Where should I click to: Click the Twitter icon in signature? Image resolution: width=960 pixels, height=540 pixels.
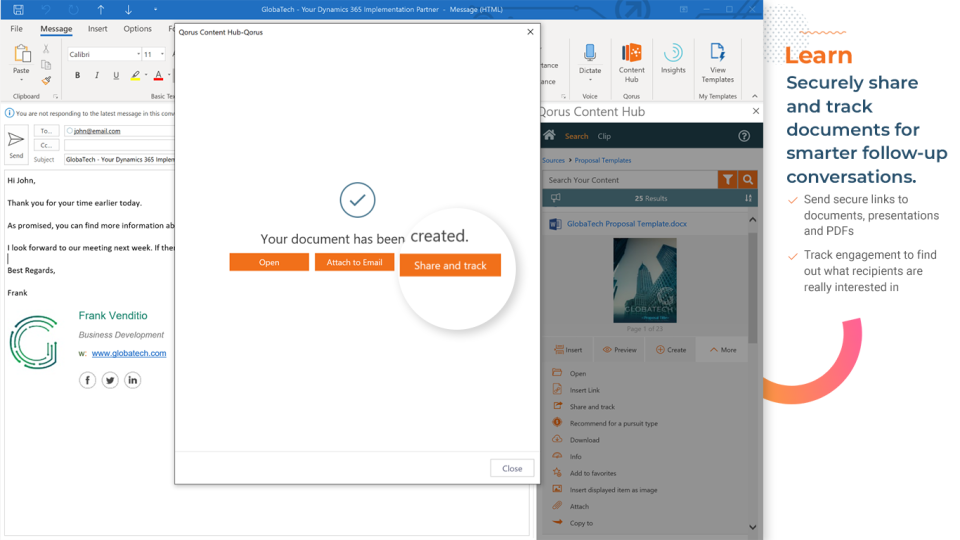pos(110,380)
